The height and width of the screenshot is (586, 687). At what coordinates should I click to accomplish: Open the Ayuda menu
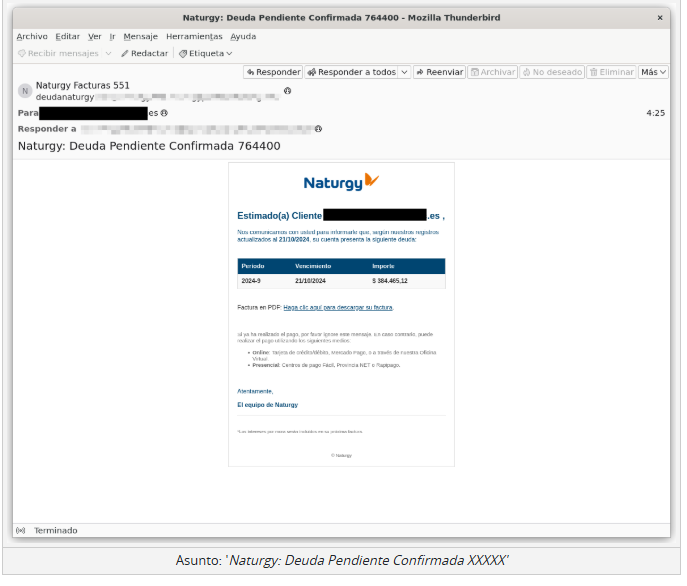[243, 37]
